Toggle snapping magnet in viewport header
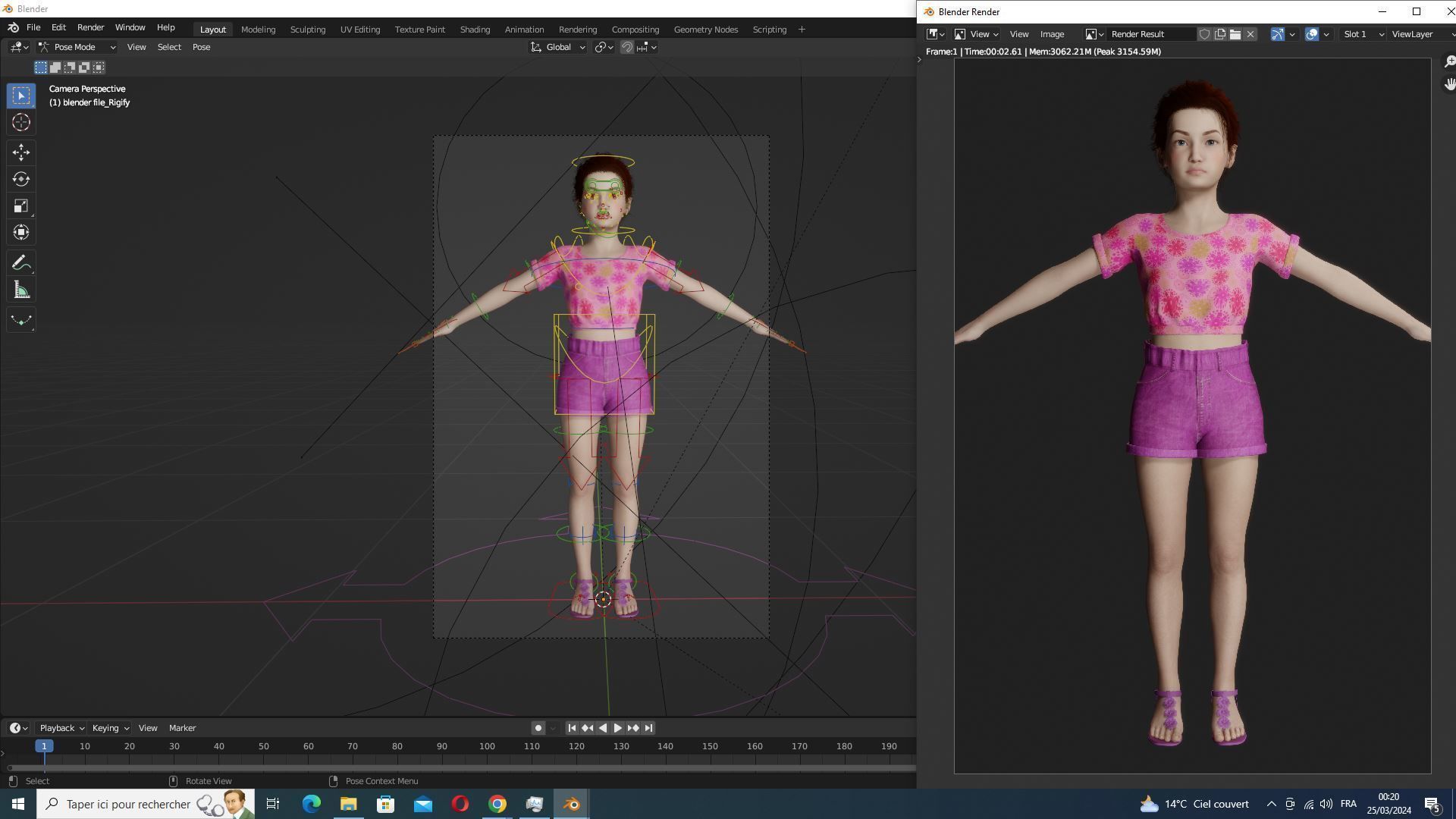The image size is (1456, 819). tap(627, 47)
